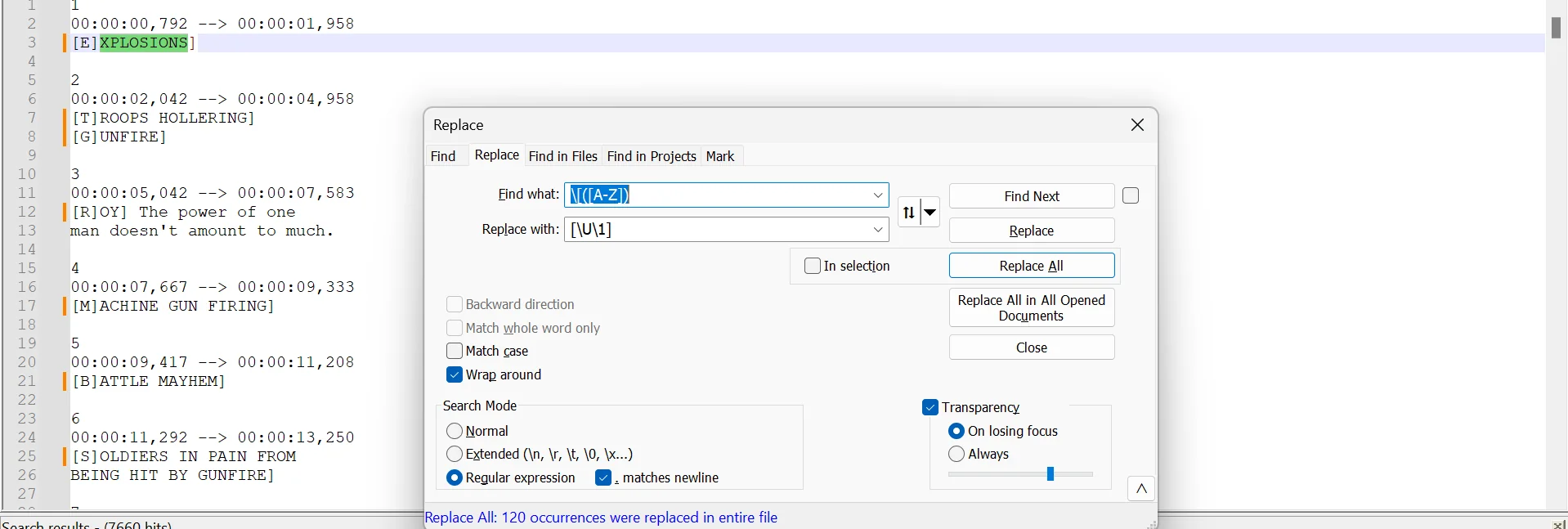The width and height of the screenshot is (1568, 529).
Task: Collapse the dialog using the caret button
Action: 1141,489
